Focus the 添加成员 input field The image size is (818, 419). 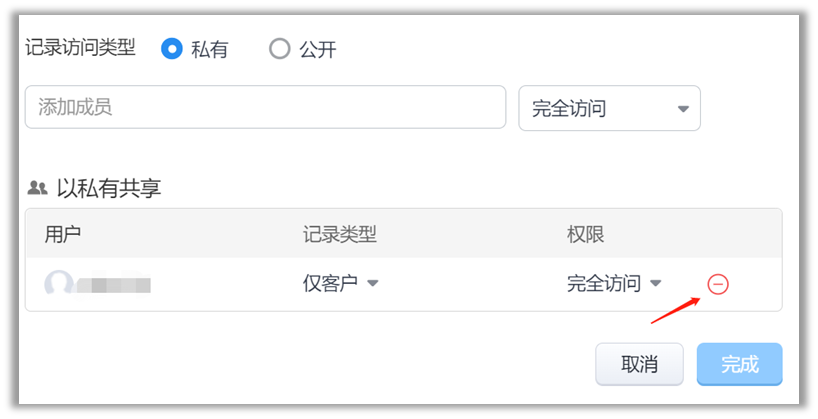[266, 107]
